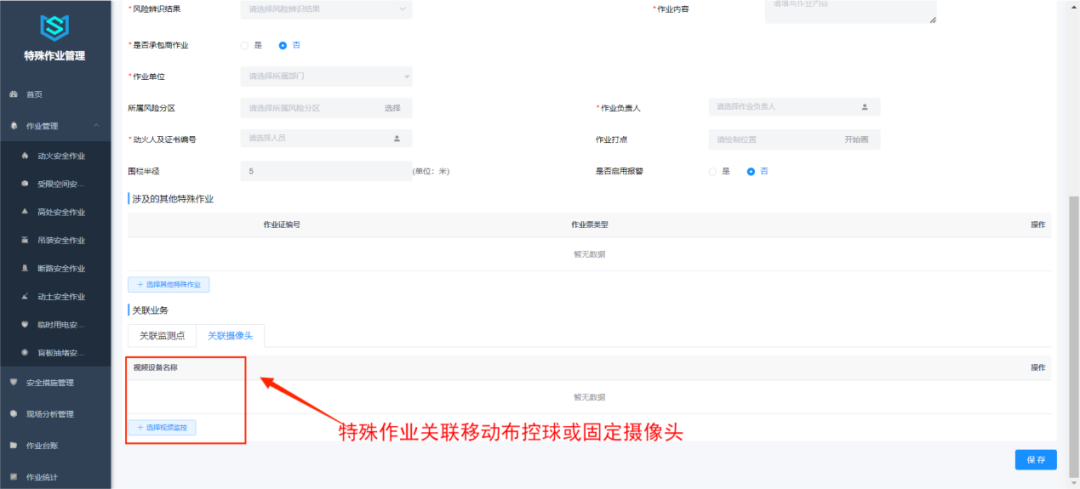Viewport: 1080px width, 489px height.
Task: Click the 首页 home icon in sidebar
Action: [x=13, y=94]
